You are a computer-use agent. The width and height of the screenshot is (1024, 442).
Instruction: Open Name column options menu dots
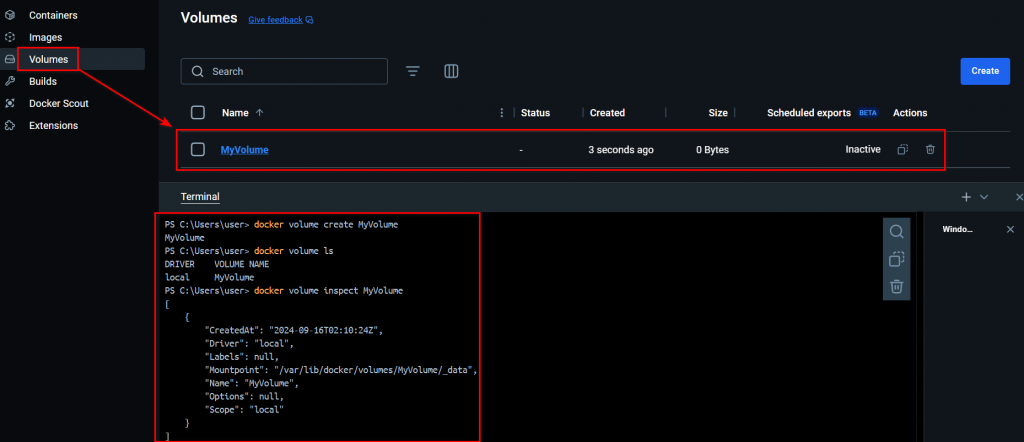[x=502, y=112]
